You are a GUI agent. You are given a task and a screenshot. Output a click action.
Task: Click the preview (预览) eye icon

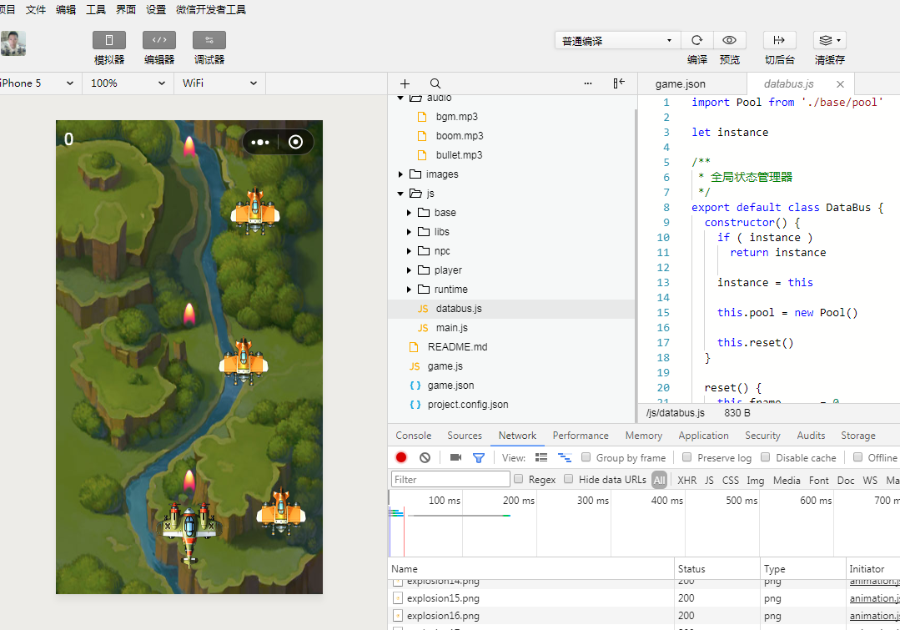point(729,40)
